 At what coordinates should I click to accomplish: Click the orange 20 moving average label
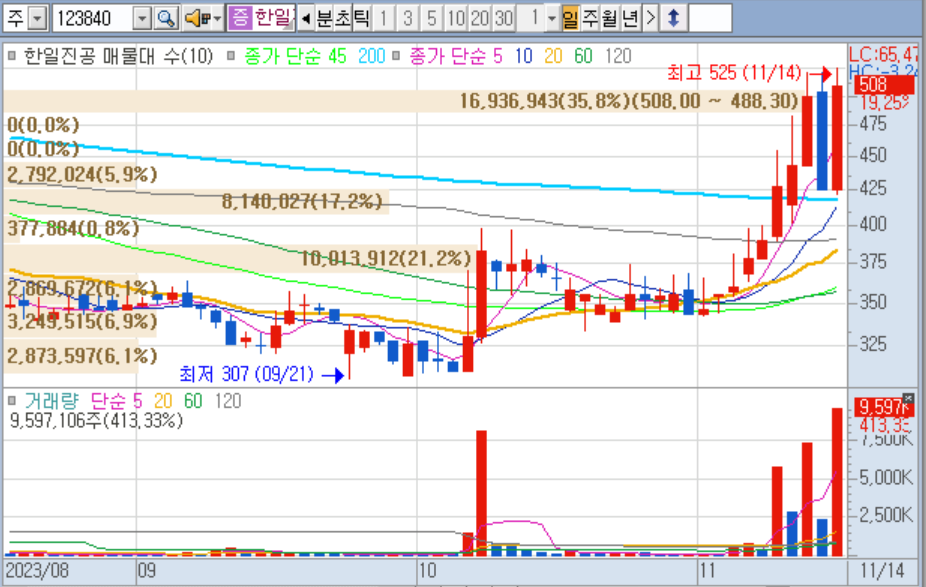pos(553,56)
